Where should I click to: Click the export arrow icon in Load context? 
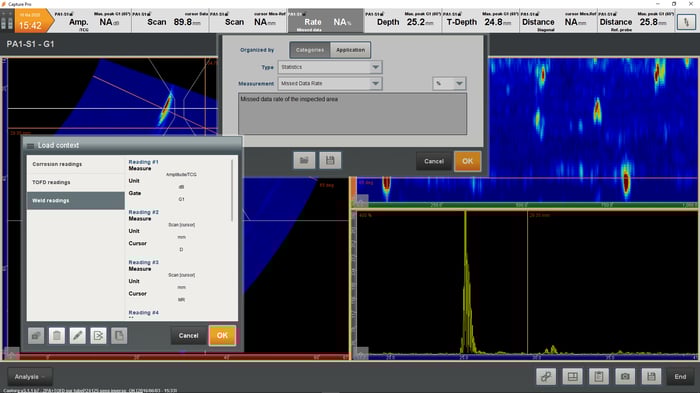point(98,335)
